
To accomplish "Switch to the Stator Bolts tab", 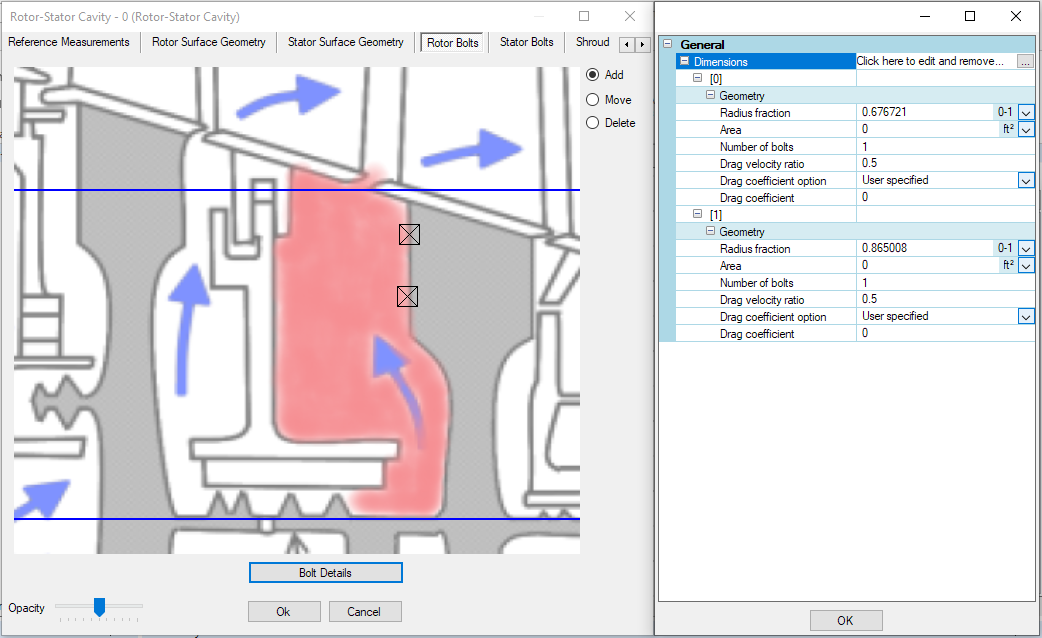I will [x=526, y=43].
